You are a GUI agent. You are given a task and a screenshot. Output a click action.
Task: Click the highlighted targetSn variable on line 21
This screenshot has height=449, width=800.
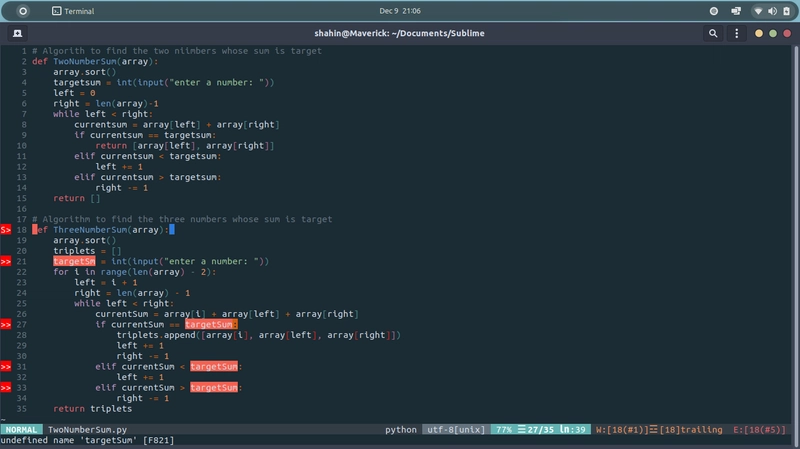point(72,261)
